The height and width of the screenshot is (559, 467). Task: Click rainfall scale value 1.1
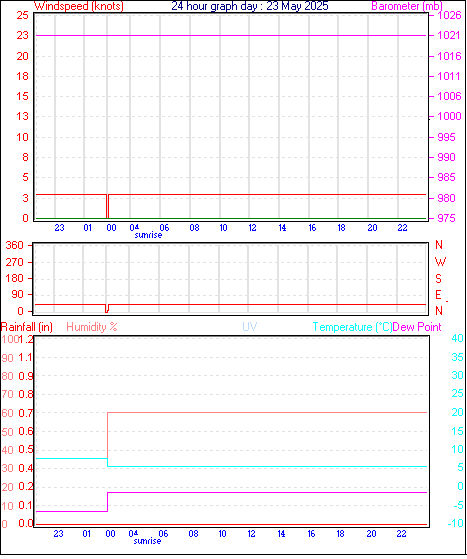pyautogui.click(x=25, y=357)
